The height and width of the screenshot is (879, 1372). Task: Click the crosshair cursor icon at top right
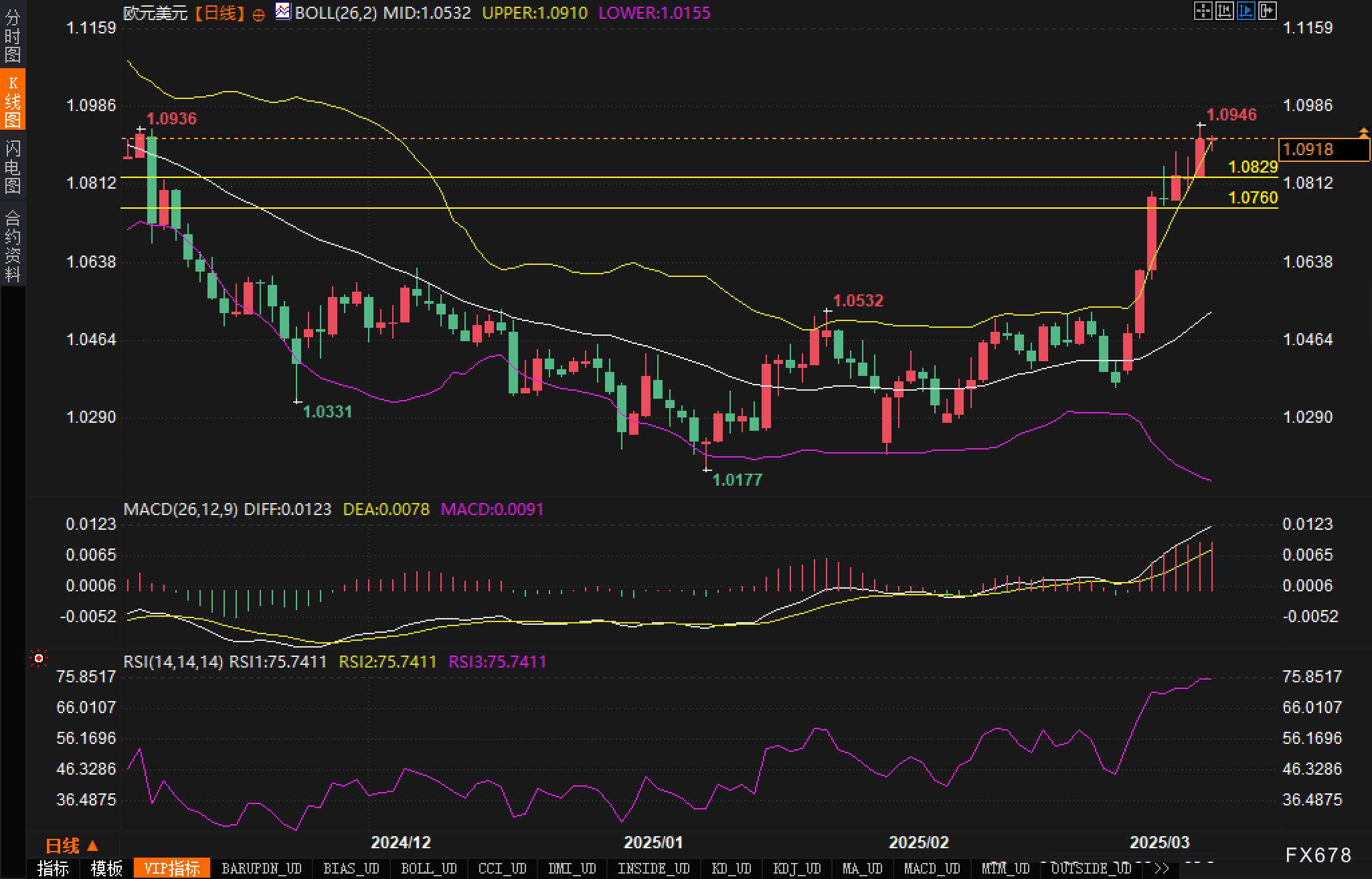[x=1203, y=11]
